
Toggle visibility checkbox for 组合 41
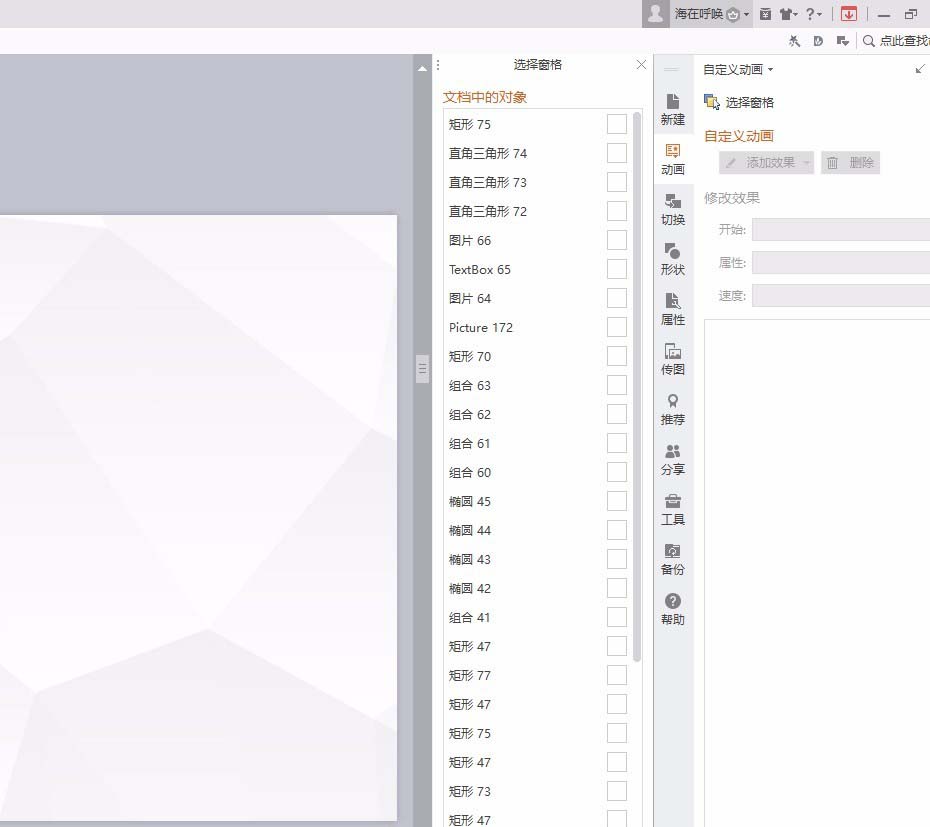[x=617, y=618]
